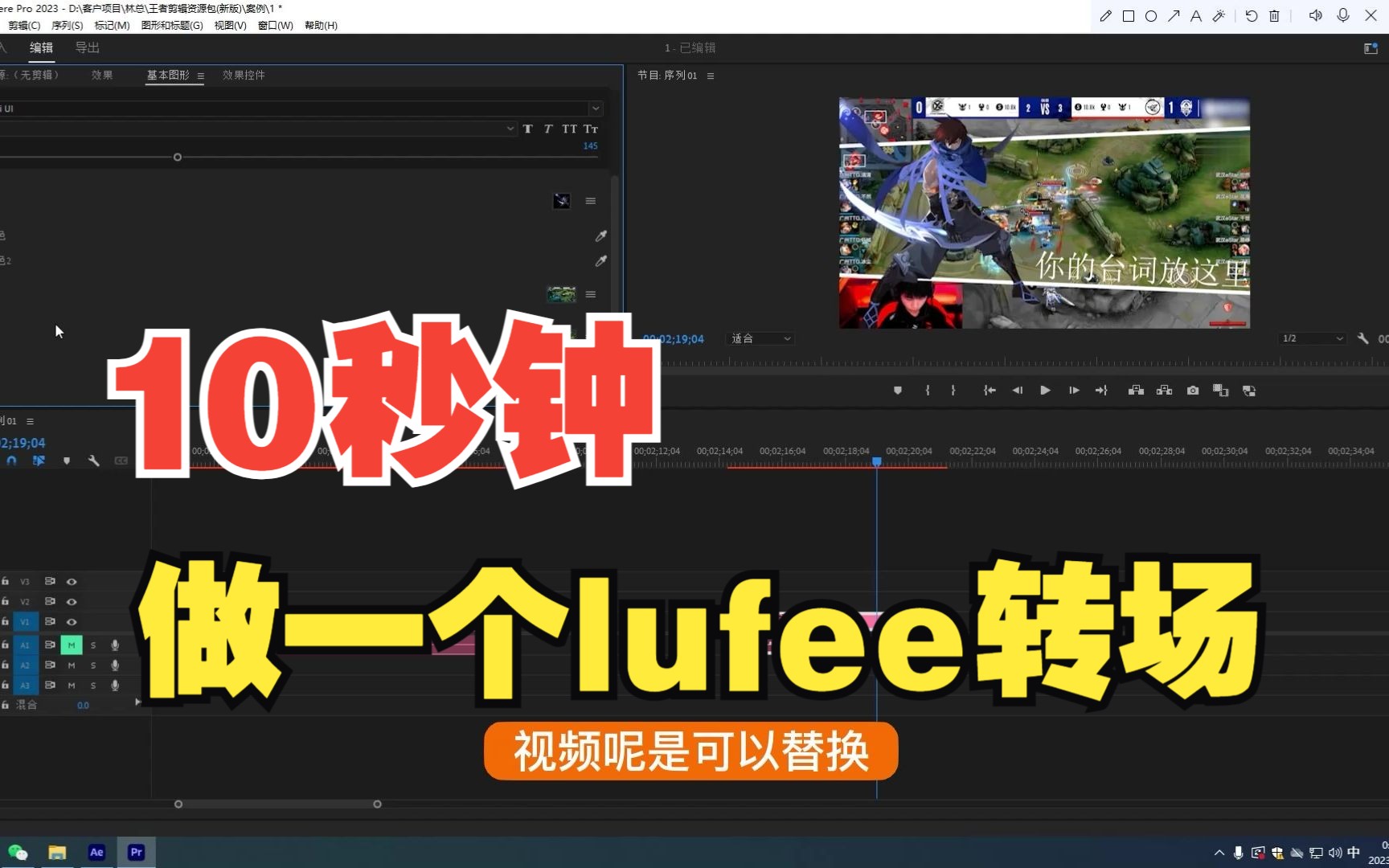Screen dimensions: 1389x868
Task: Open the 效果 panel tab
Action: [101, 75]
